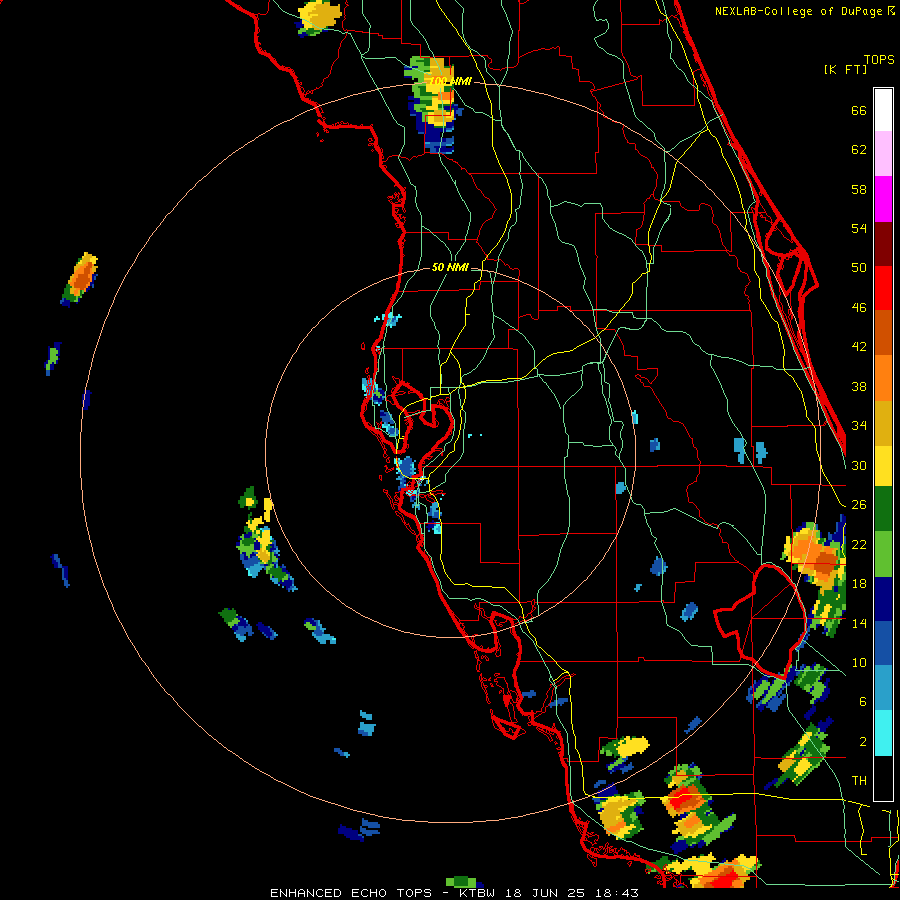The width and height of the screenshot is (900, 900).
Task: Select the burnt orange swatch between 46 and 42
Action: [x=883, y=333]
